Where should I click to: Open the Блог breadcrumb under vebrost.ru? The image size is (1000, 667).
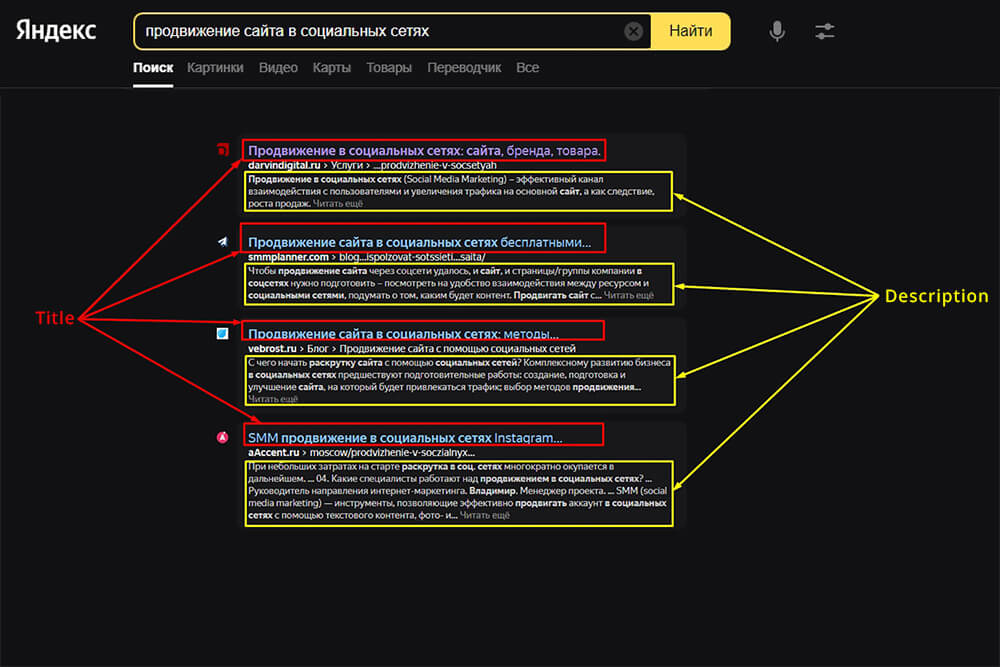click(x=318, y=349)
